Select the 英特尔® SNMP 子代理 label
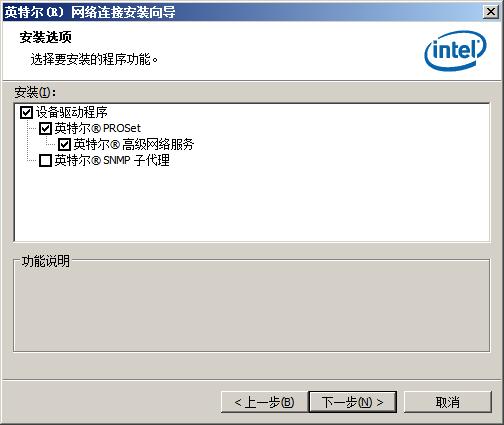This screenshot has height=425, width=504. point(112,160)
